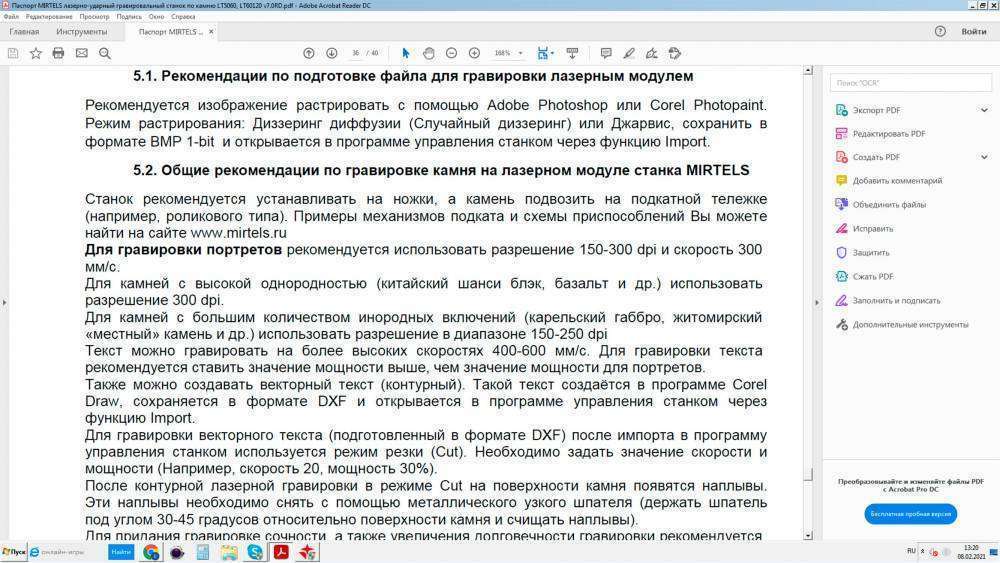Open Добавить комментарий tool
The height and width of the screenshot is (563, 1000).
click(x=897, y=181)
